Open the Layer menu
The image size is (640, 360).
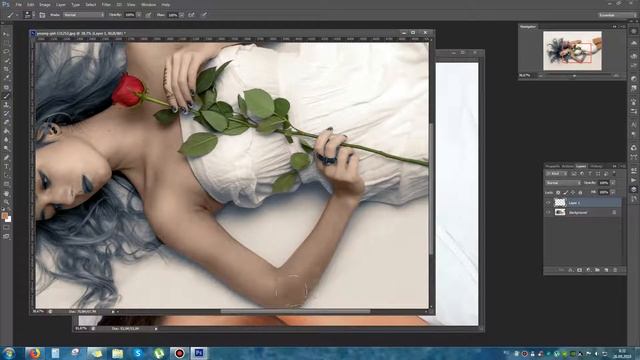click(x=61, y=5)
